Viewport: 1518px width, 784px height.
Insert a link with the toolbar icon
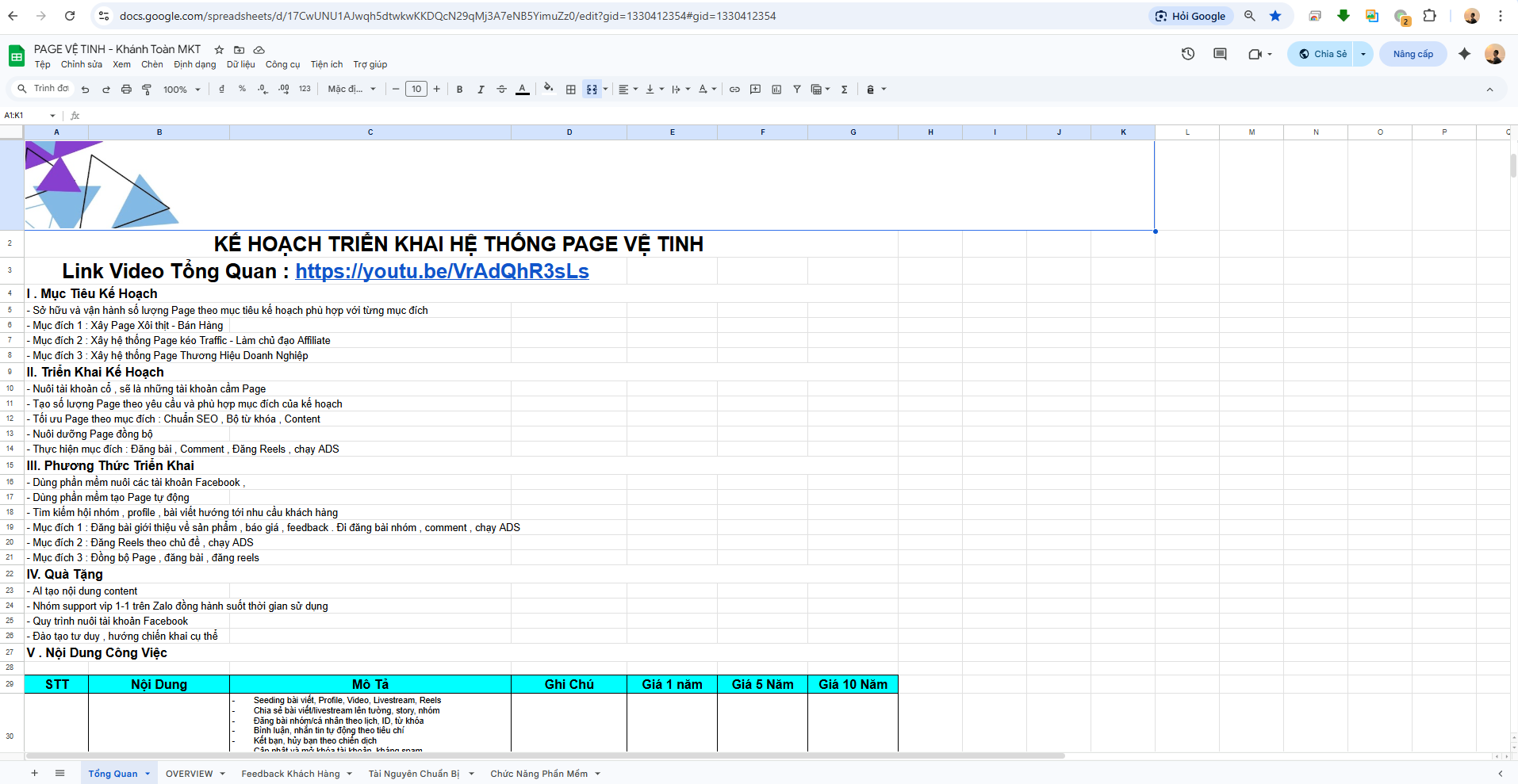pyautogui.click(x=734, y=90)
